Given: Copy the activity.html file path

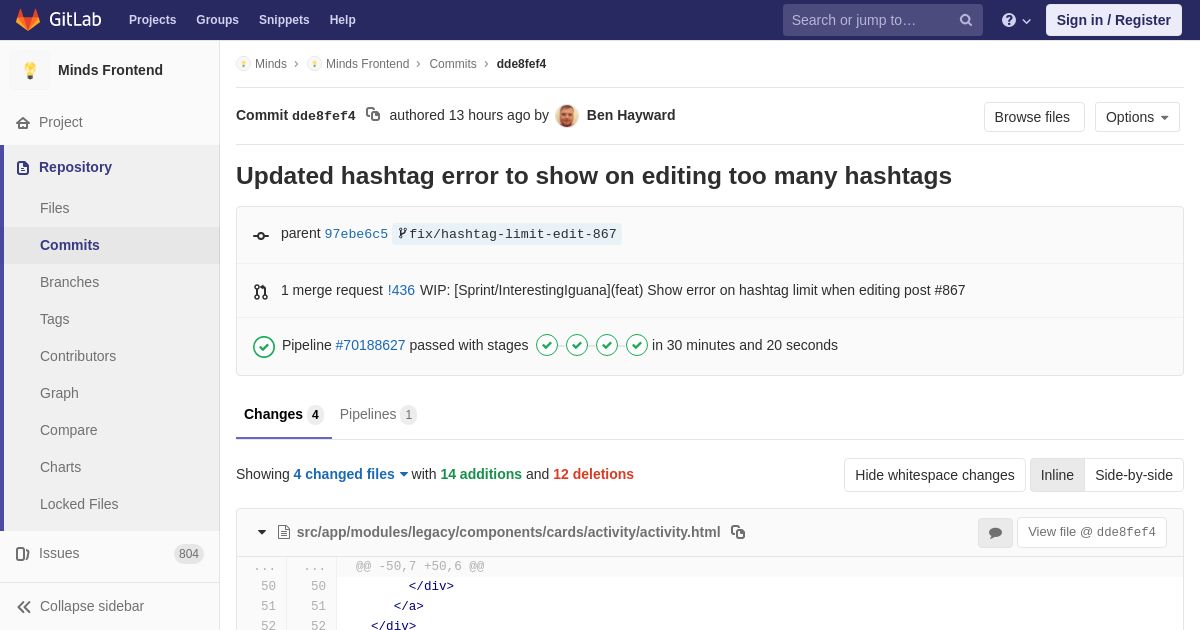Looking at the screenshot, I should pos(738,532).
